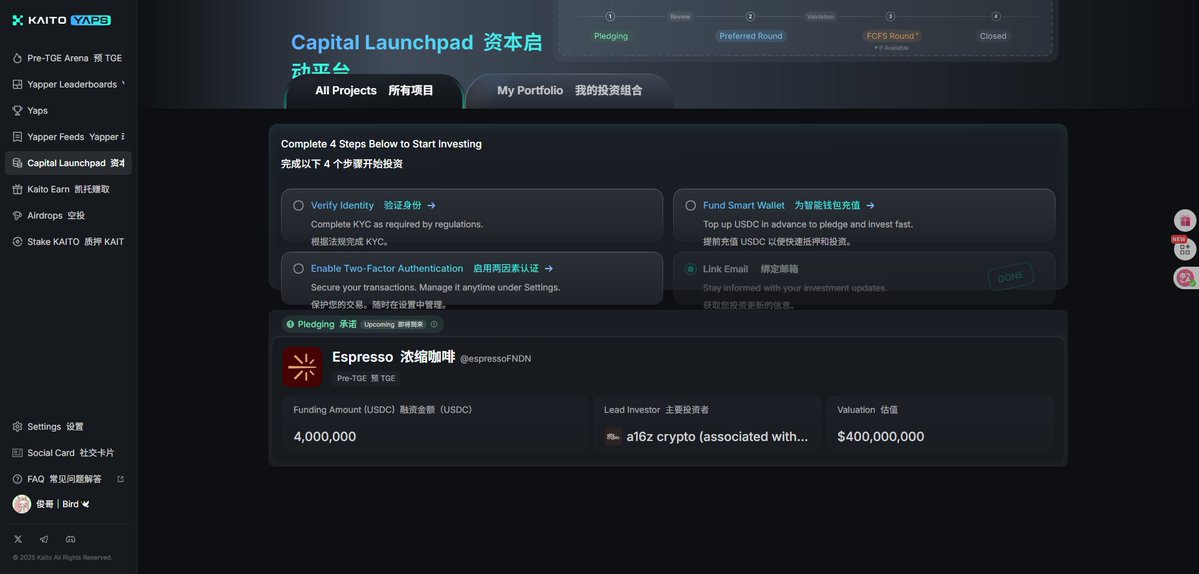This screenshot has height=574, width=1199.
Task: Open the FAQ link in the sidebar
Action: [68, 479]
